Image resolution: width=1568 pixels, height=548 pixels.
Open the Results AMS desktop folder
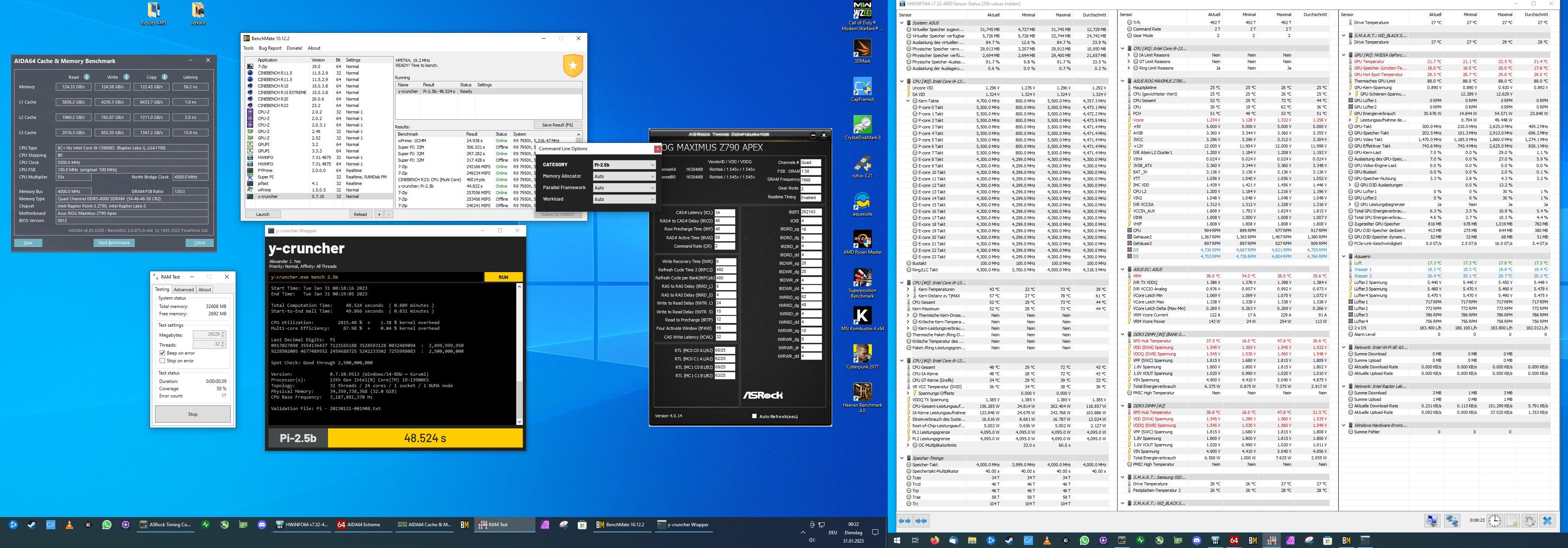[154, 13]
